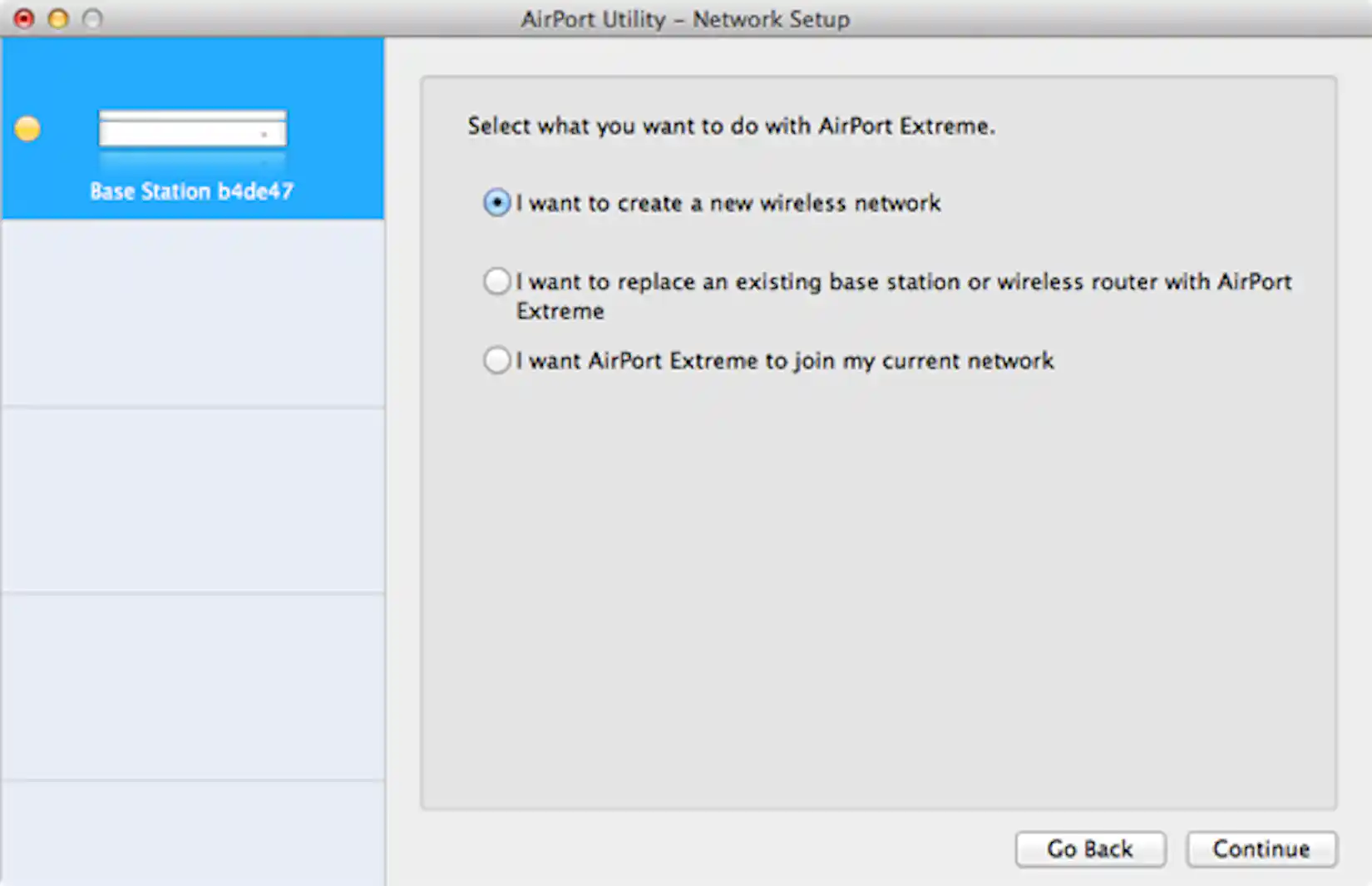Select 'I want to create a new wireless network'
Viewport: 1372px width, 886px height.
click(496, 202)
